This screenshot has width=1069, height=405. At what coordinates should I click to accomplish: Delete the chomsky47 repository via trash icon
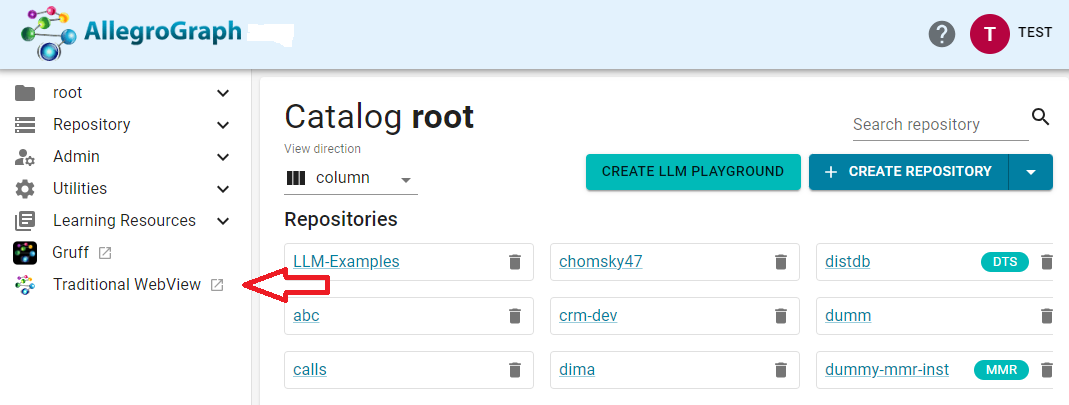781,262
